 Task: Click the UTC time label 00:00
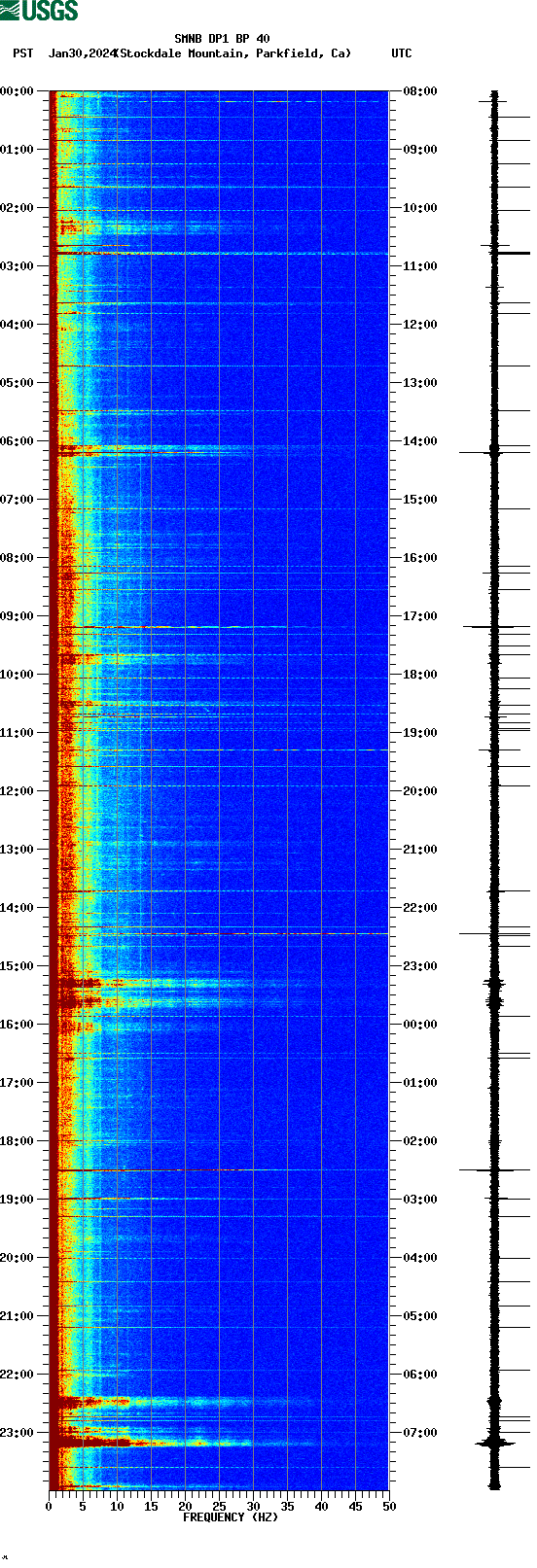tap(420, 1025)
